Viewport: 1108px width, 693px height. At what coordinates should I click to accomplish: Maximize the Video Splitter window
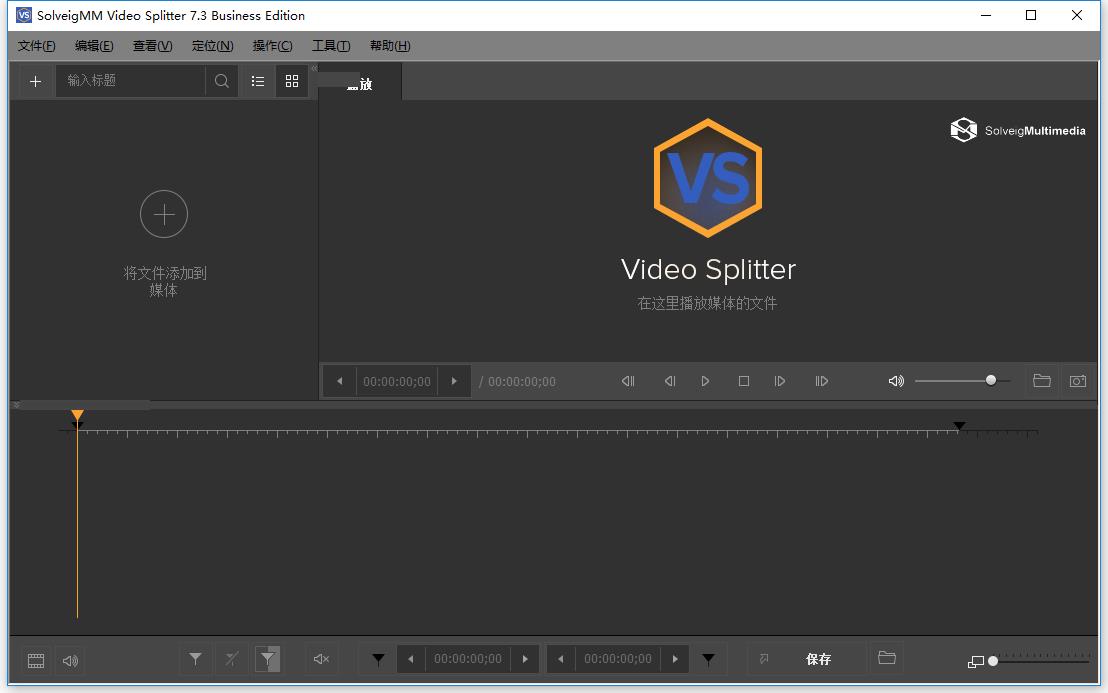1031,16
